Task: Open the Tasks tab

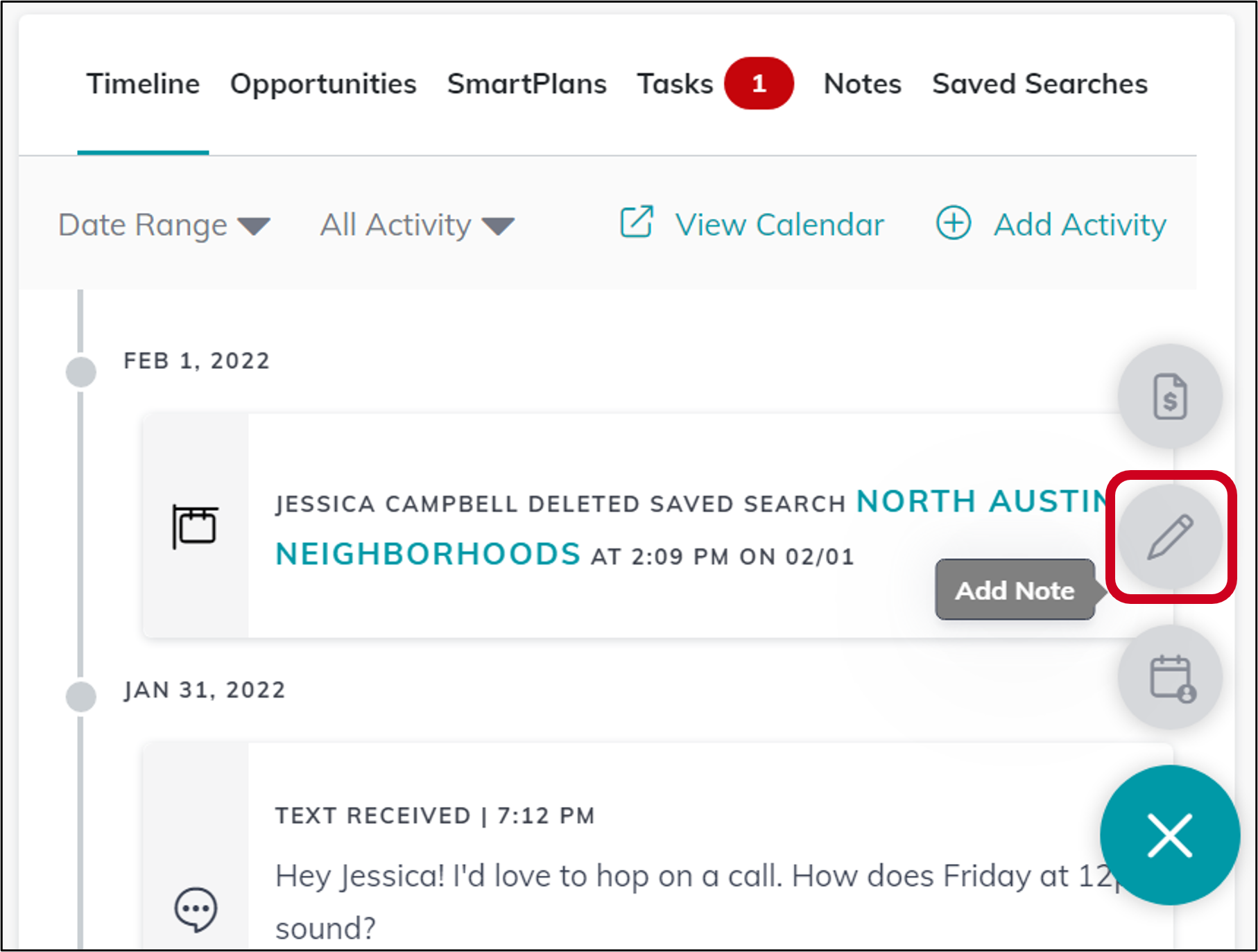Action: point(675,84)
